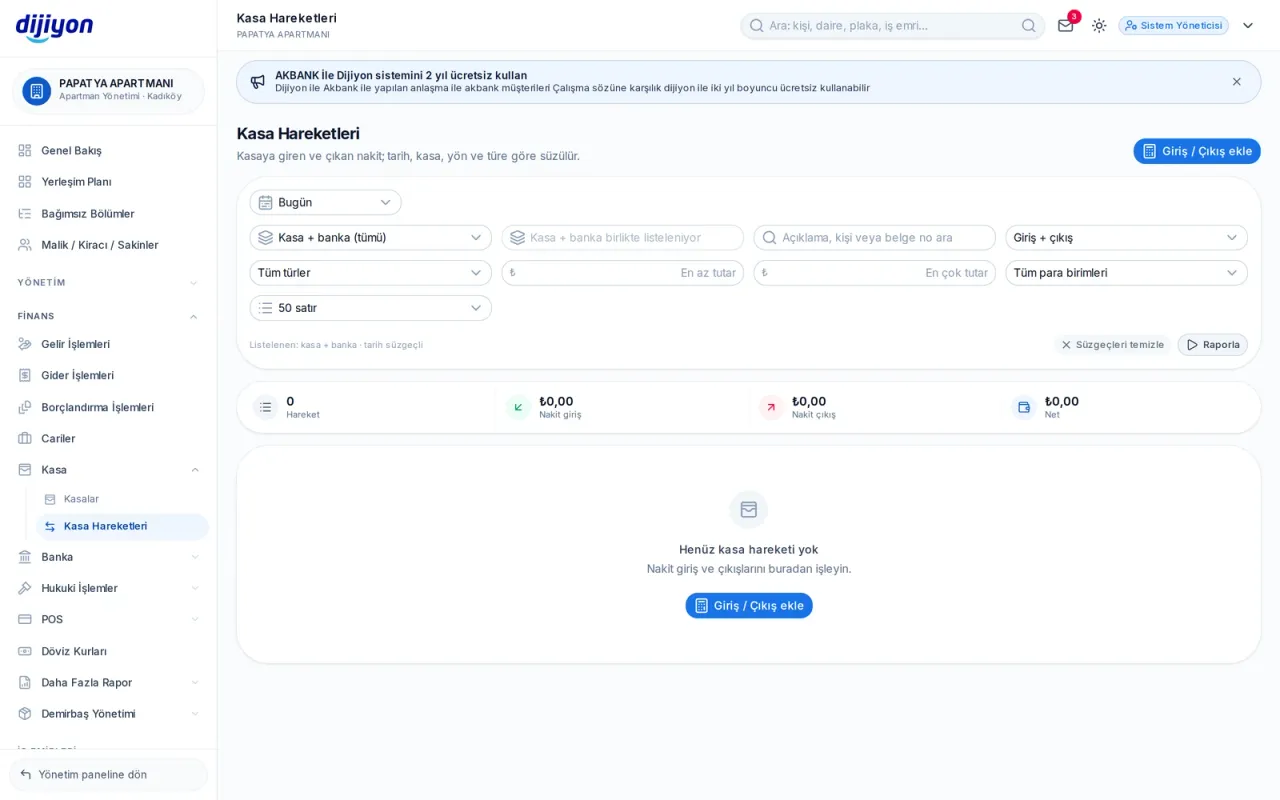Open the Giriş + çıkış direction dropdown

pyautogui.click(x=1126, y=237)
